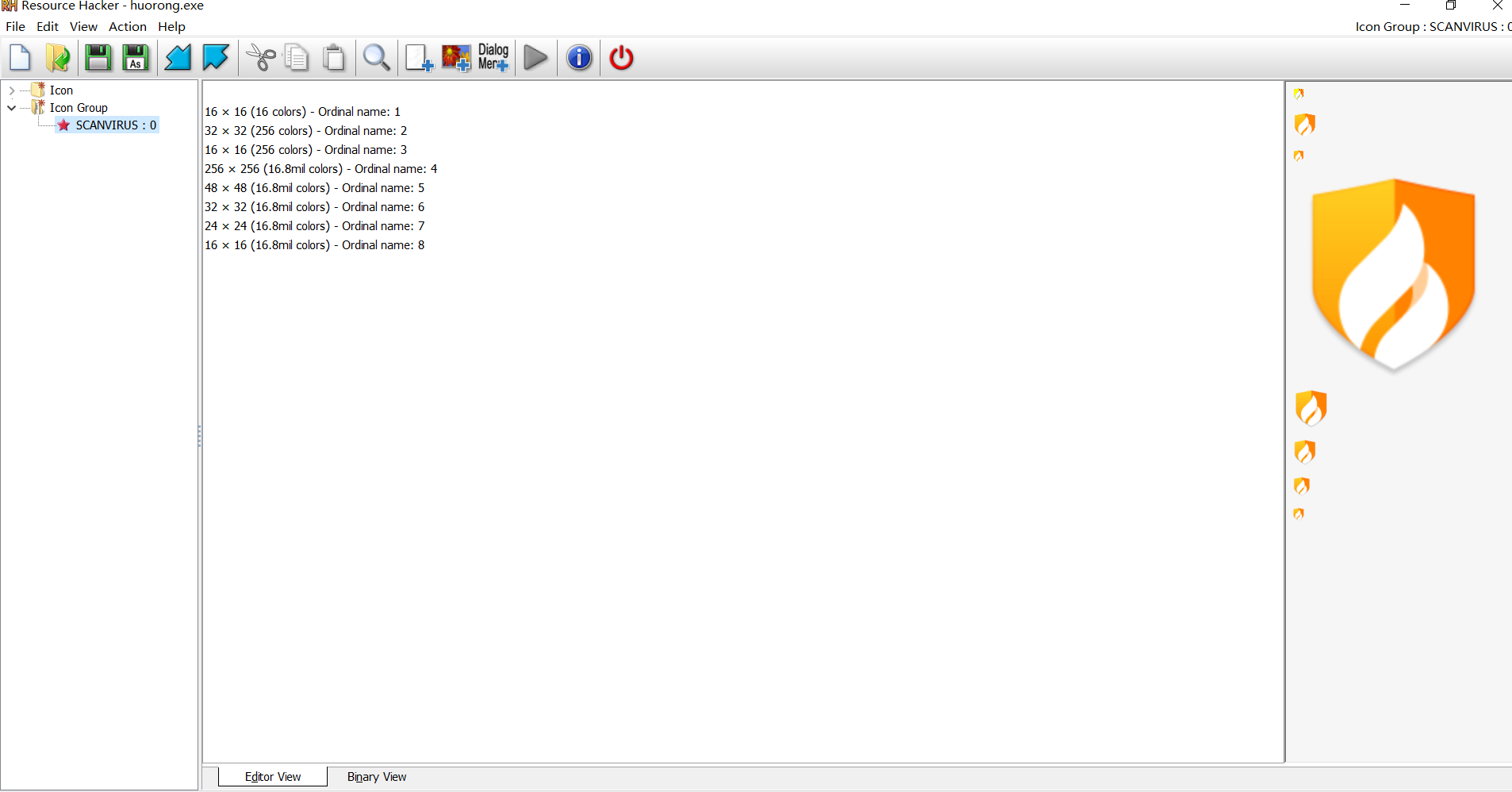Cut selection with the scissors icon
Screen dimensions: 1512x792
(x=260, y=58)
